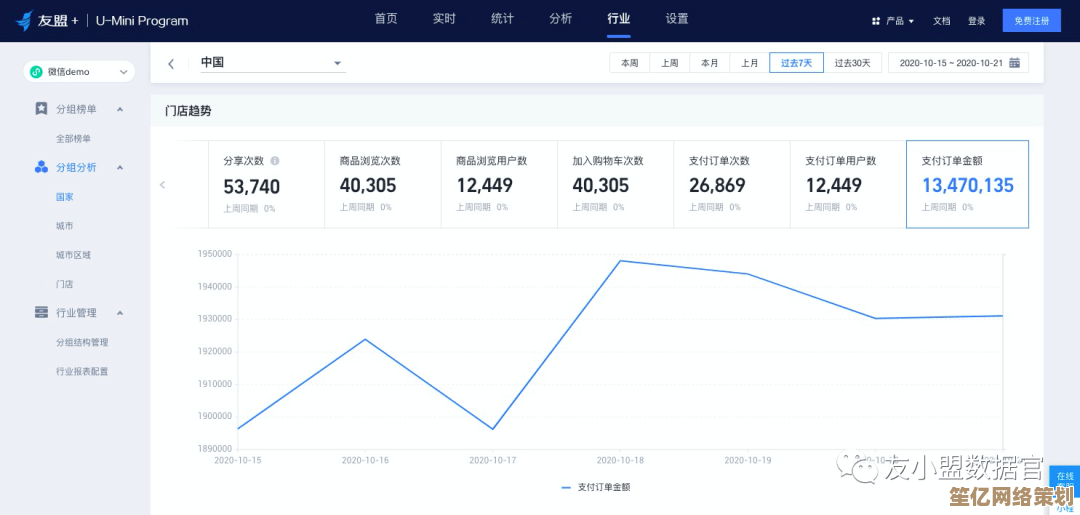This screenshot has height=515, width=1080.
Task: Switch to the 分析 tab
Action: point(560,19)
